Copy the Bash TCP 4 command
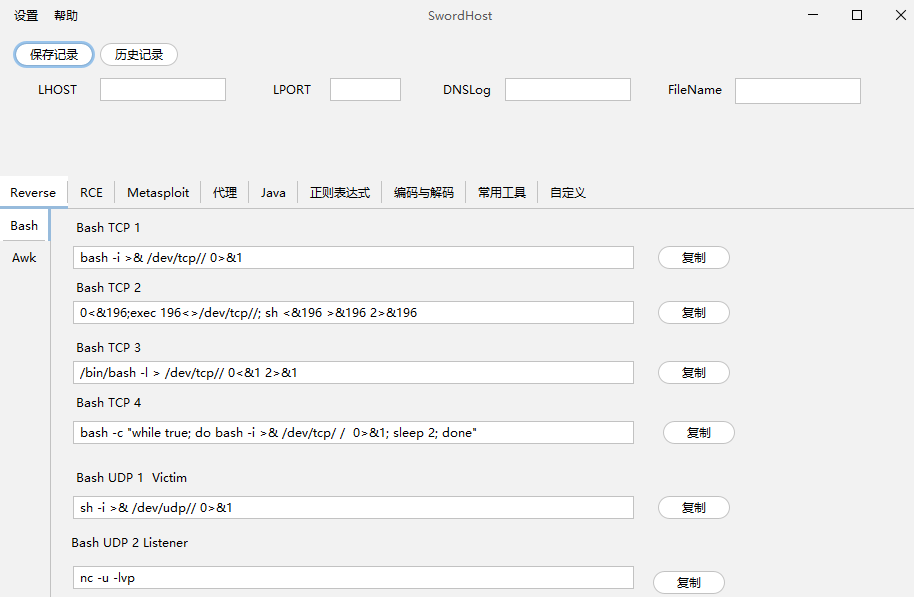914x597 pixels. (698, 433)
